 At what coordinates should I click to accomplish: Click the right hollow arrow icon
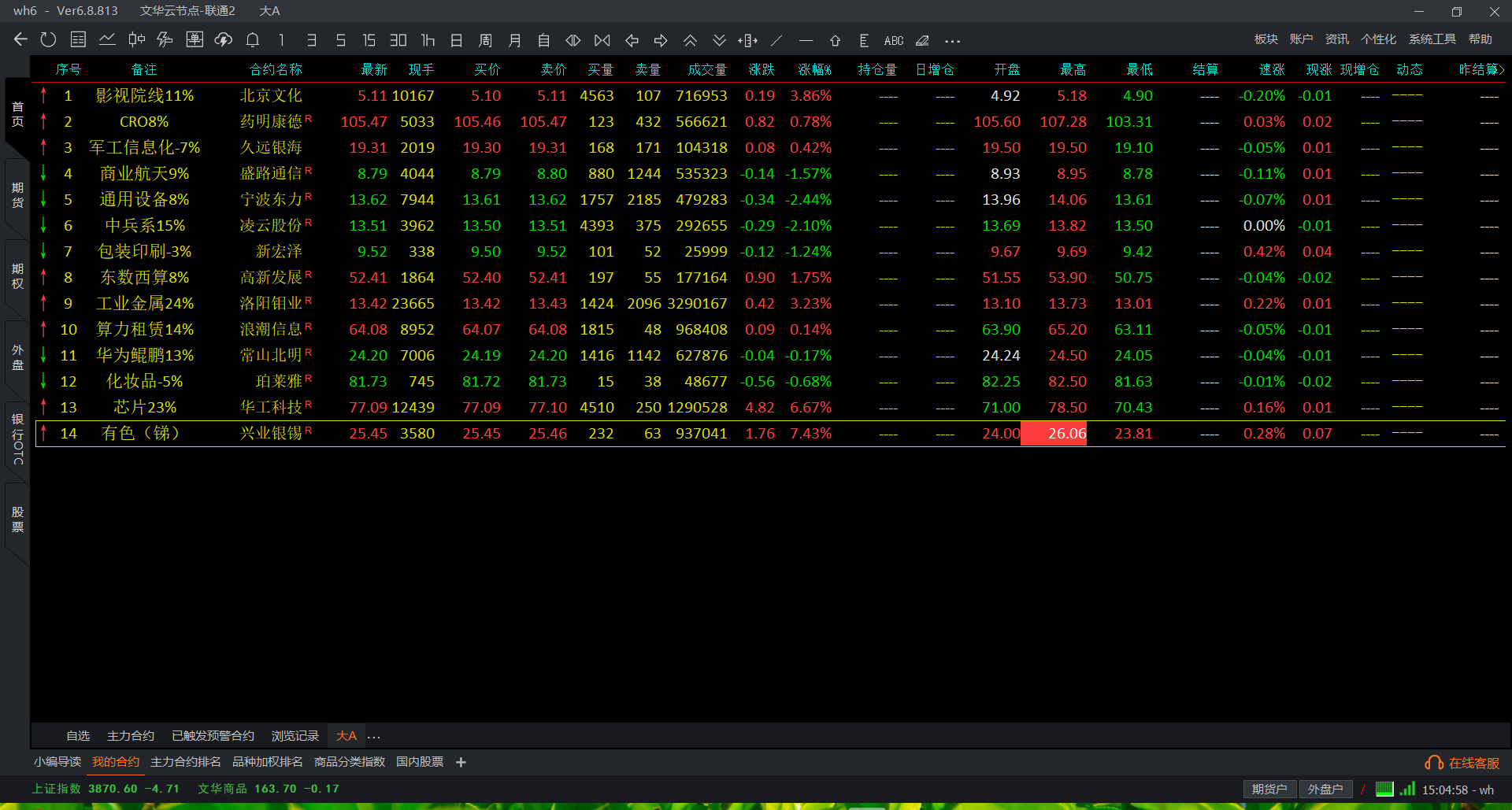coord(661,40)
